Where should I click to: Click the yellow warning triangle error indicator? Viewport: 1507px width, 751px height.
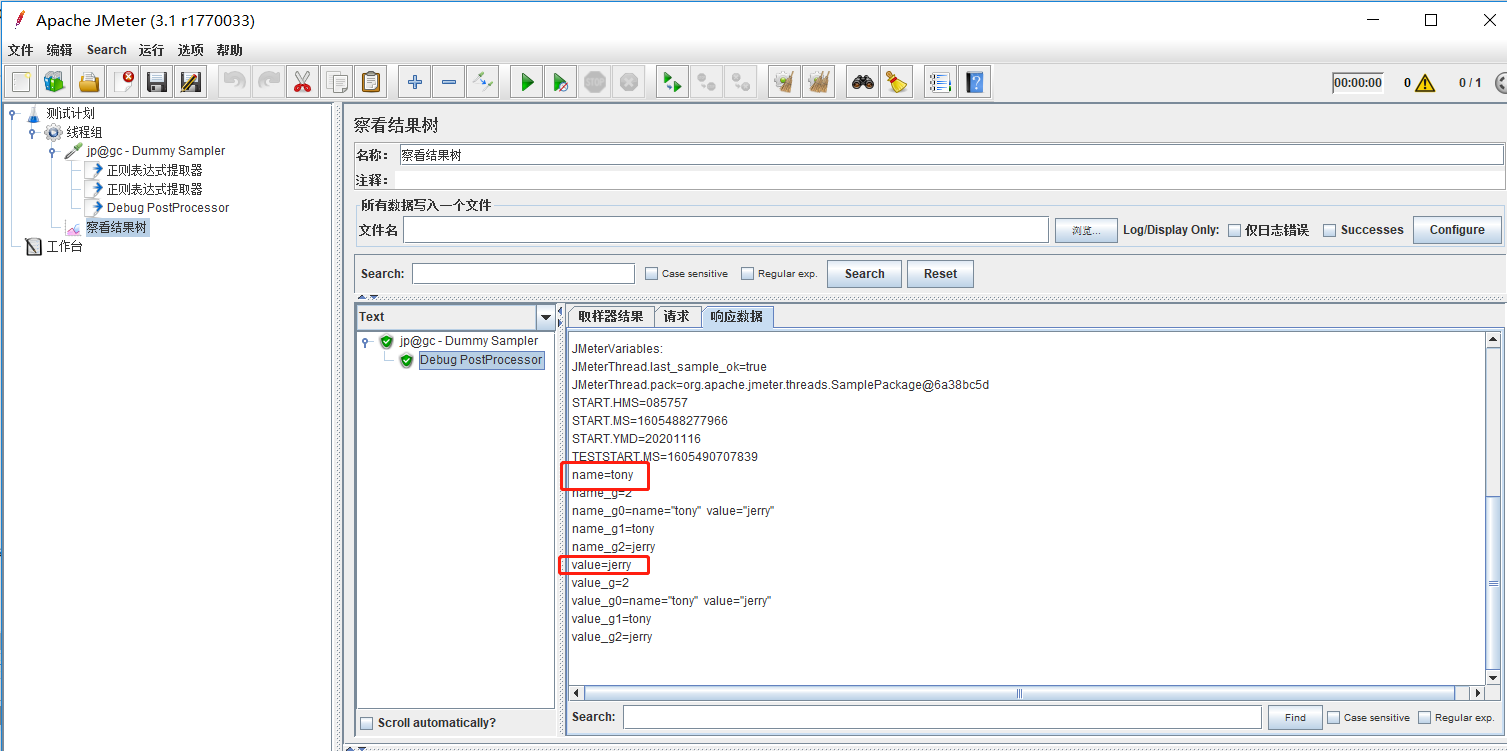pyautogui.click(x=1425, y=83)
